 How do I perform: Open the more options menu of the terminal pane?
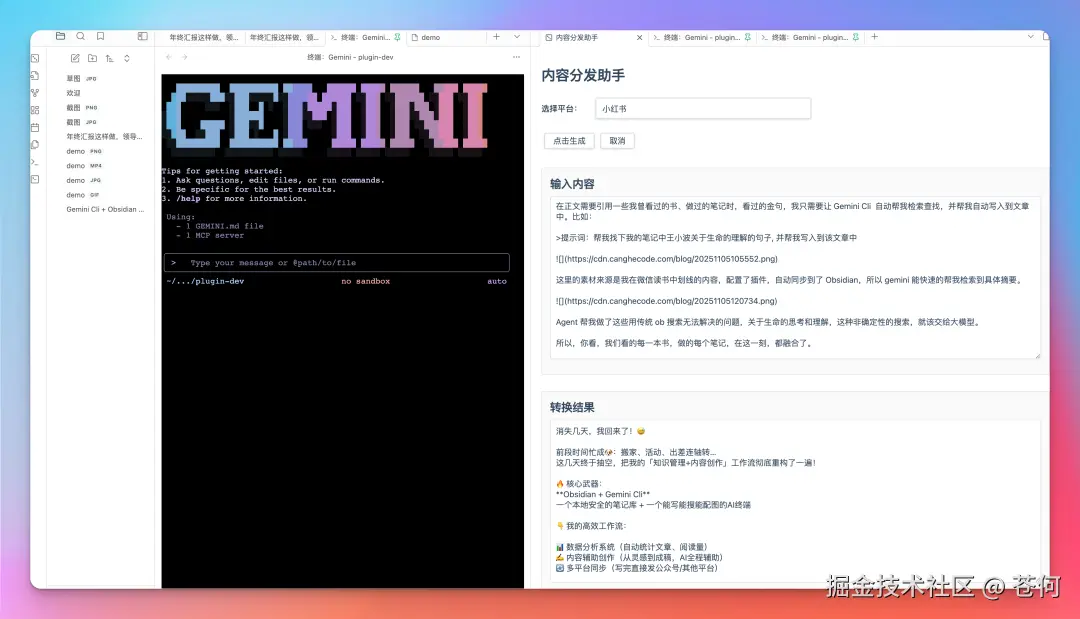(516, 57)
